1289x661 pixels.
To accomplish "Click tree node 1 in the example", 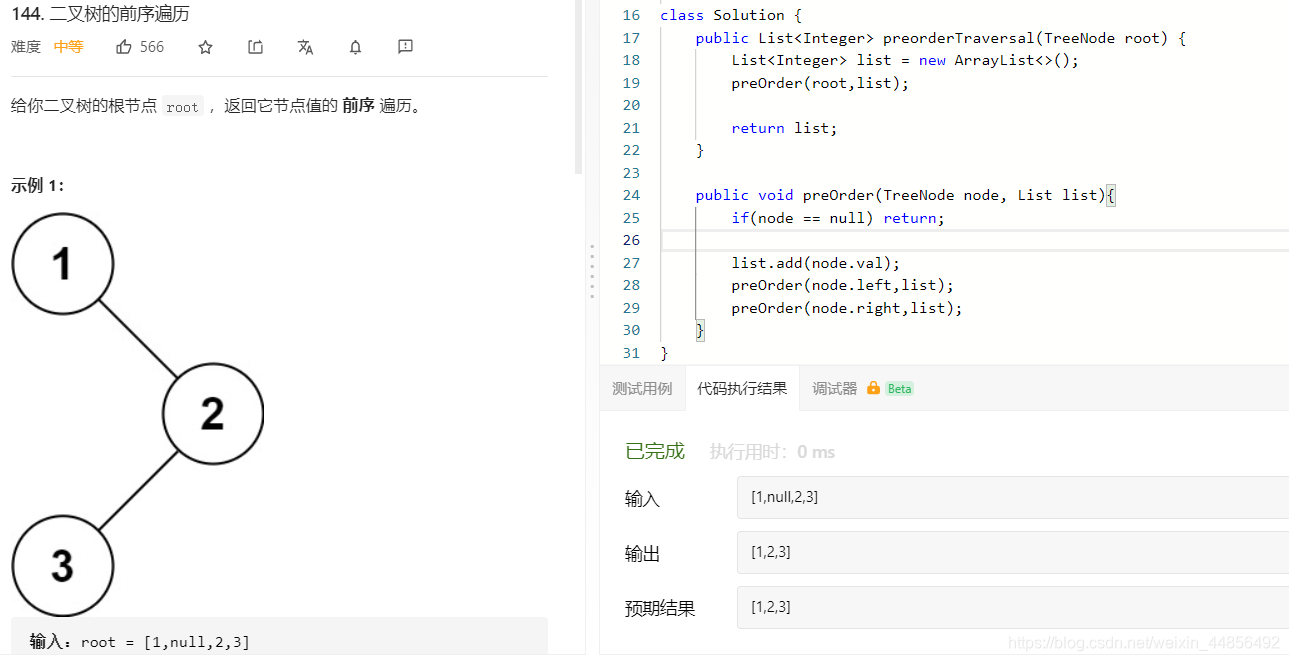I will pos(63,264).
